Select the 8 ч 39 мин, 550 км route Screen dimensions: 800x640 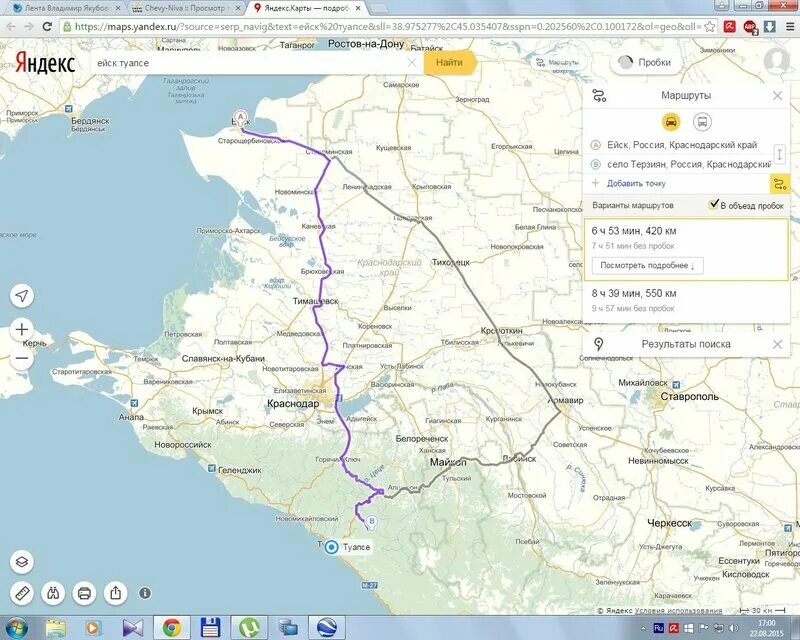(686, 301)
